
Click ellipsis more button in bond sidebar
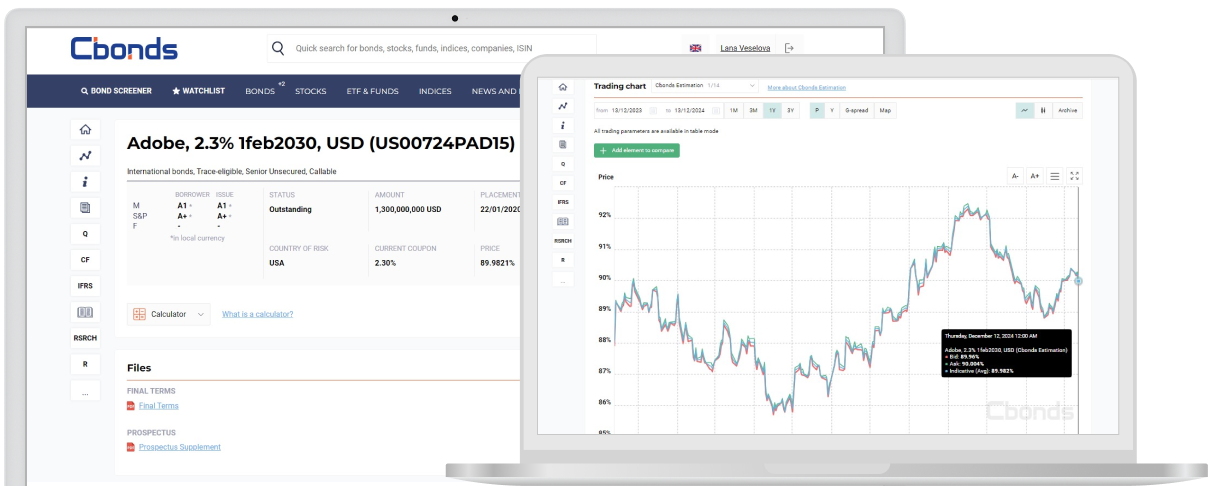(85, 392)
